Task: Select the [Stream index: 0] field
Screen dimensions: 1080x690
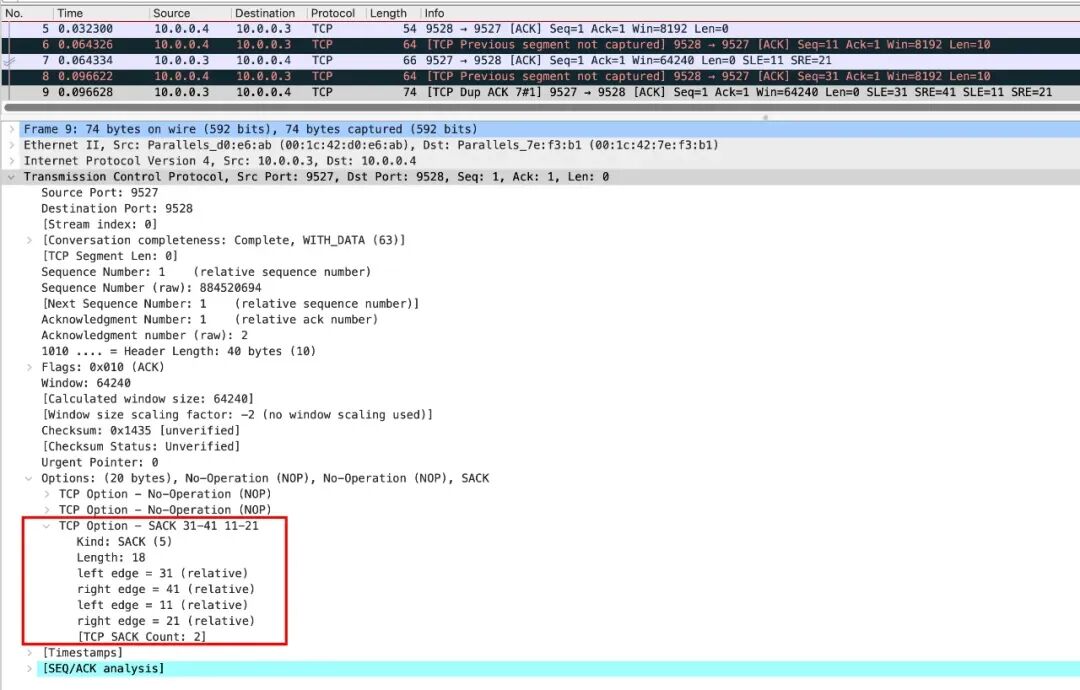Action: click(99, 224)
